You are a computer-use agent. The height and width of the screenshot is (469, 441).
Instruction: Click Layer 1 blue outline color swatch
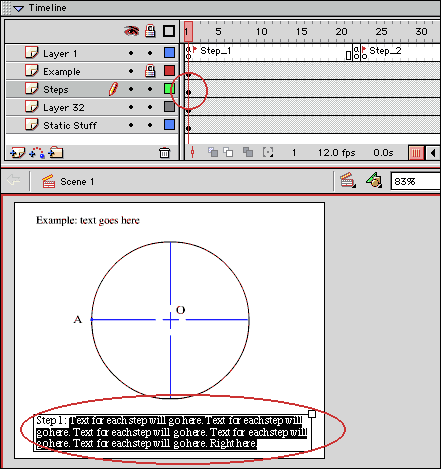[x=169, y=53]
